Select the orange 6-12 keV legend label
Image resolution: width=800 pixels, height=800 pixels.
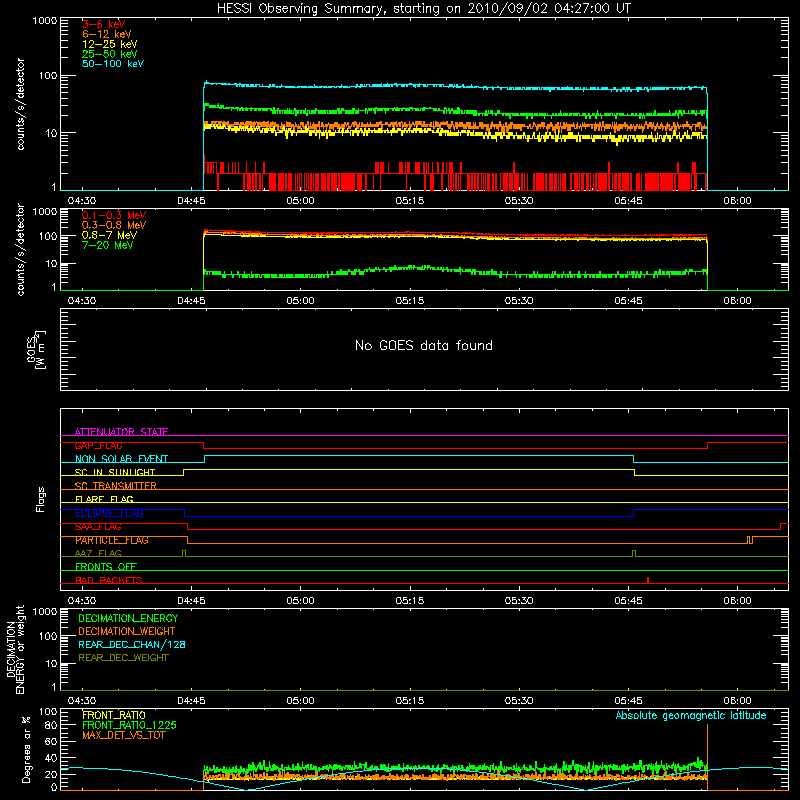click(x=107, y=34)
